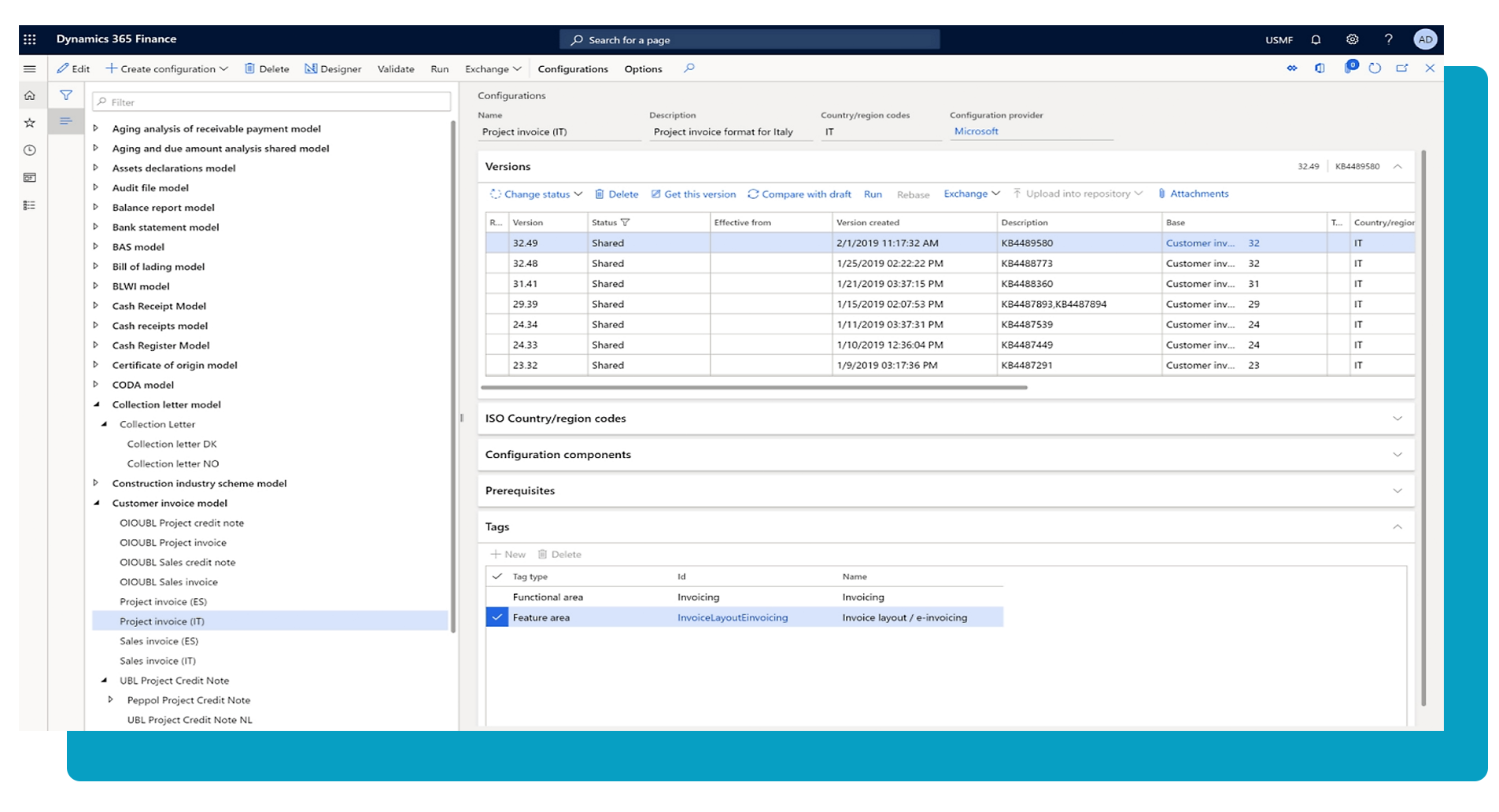Click the Microsoft configuration provider link
1499x812 pixels.
[x=976, y=131]
